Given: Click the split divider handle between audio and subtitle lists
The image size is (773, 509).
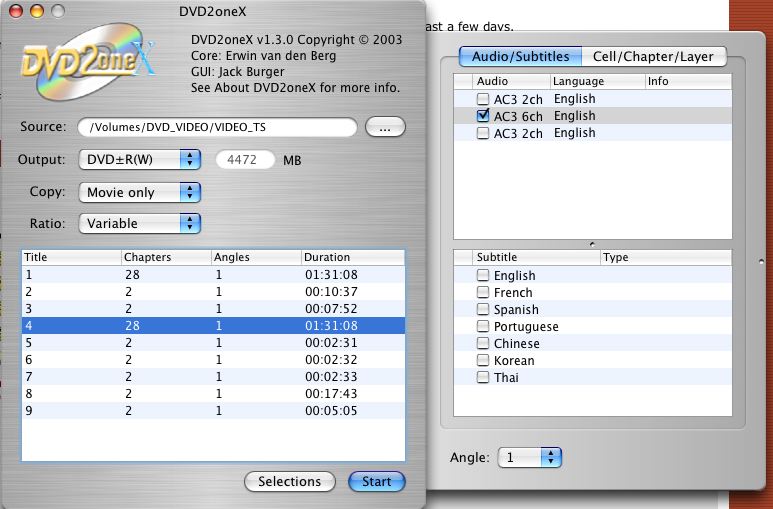Looking at the screenshot, I should tap(592, 244).
